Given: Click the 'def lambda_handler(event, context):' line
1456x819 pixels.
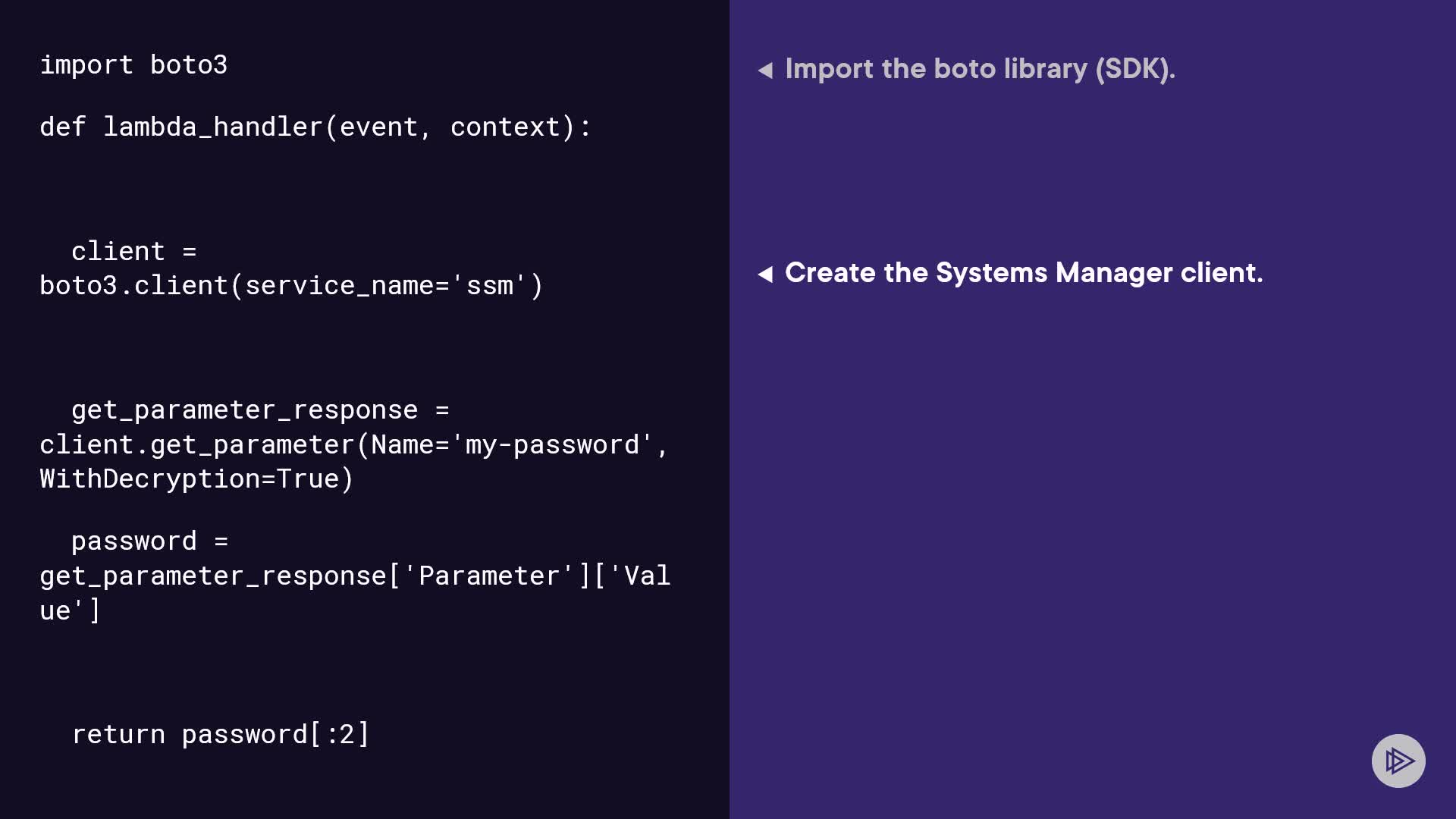Looking at the screenshot, I should point(315,127).
